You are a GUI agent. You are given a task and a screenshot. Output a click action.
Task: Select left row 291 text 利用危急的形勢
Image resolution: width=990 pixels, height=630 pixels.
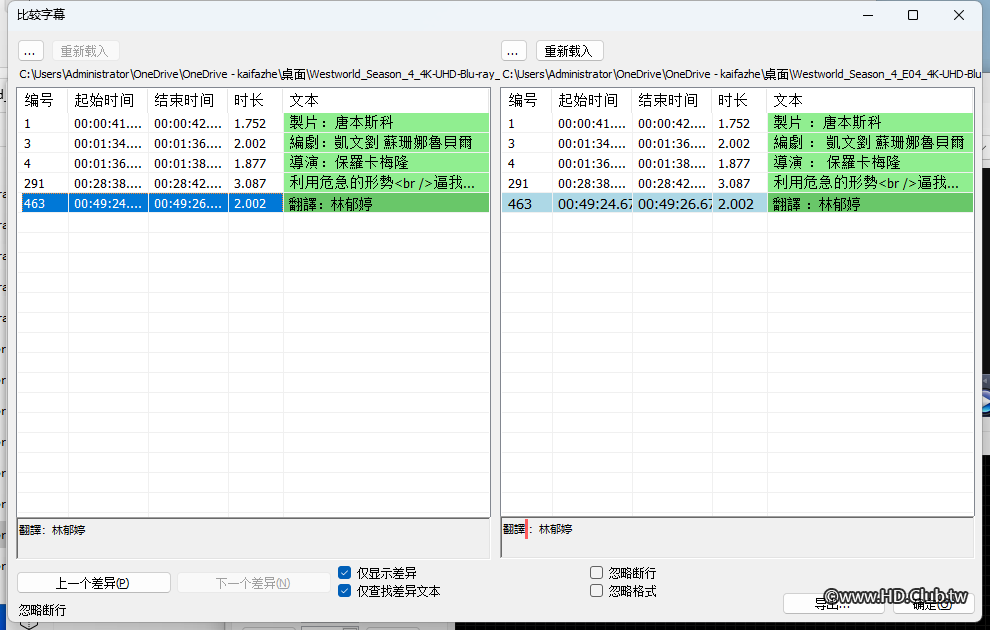point(386,183)
